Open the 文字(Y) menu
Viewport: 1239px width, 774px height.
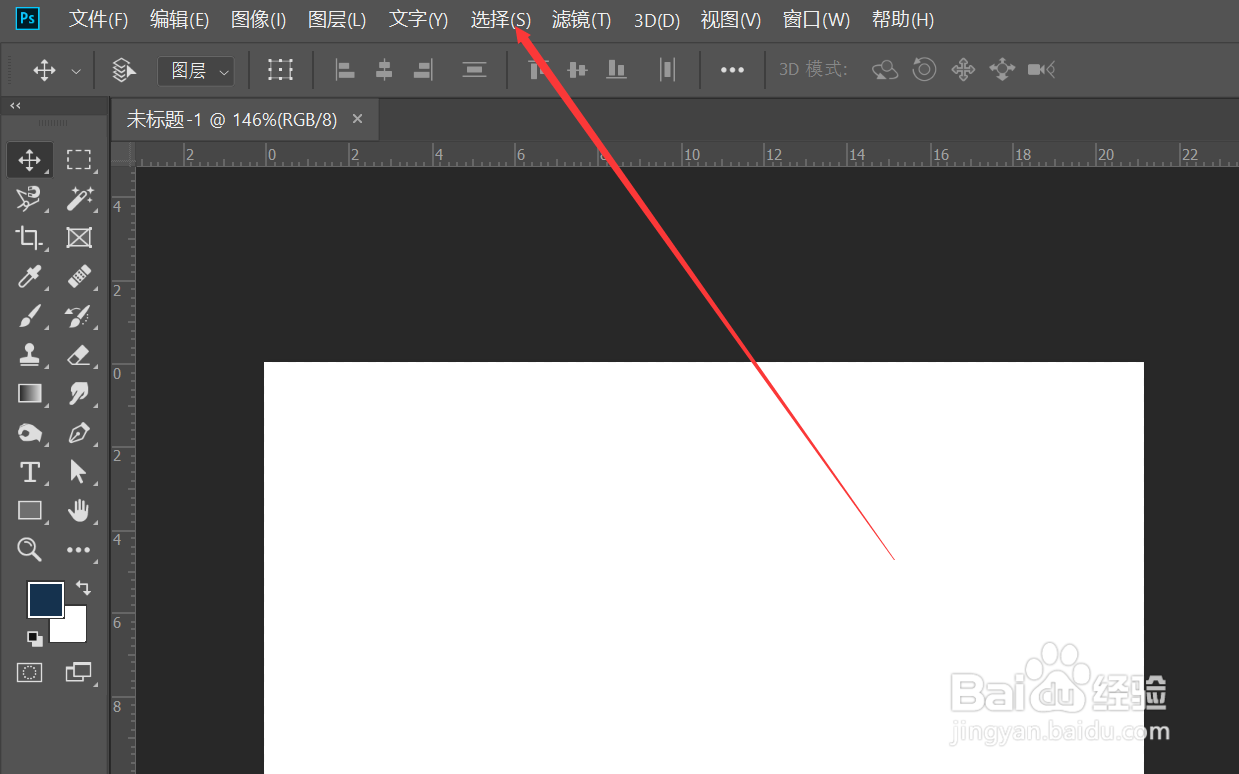click(418, 19)
